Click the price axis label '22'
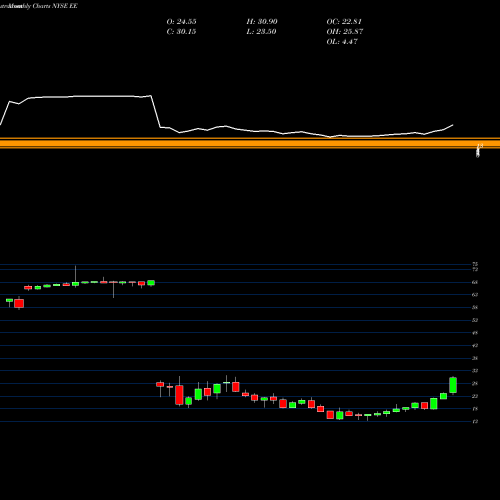 475,396
